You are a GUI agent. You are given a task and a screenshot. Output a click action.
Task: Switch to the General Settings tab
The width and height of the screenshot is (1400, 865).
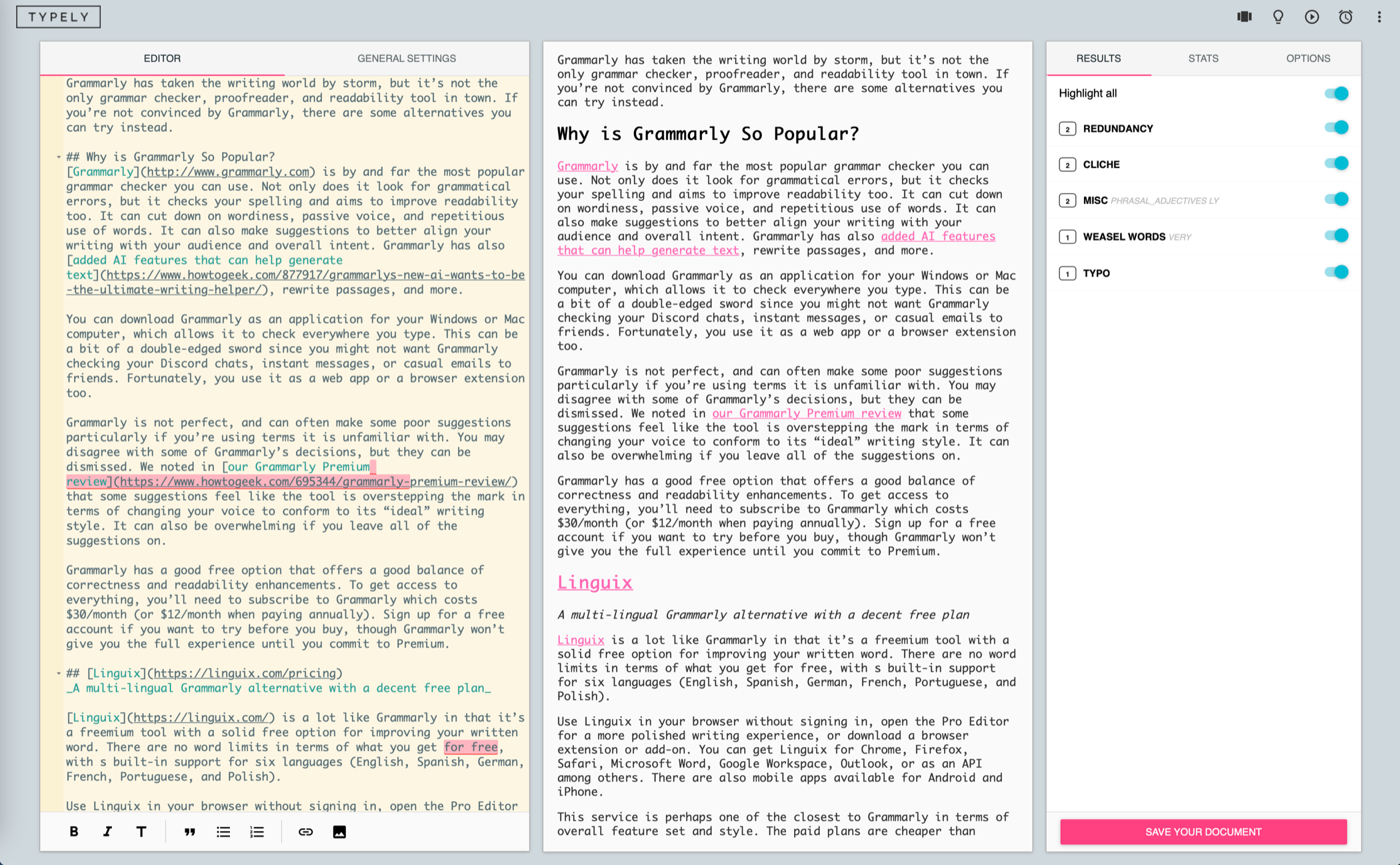407,59
